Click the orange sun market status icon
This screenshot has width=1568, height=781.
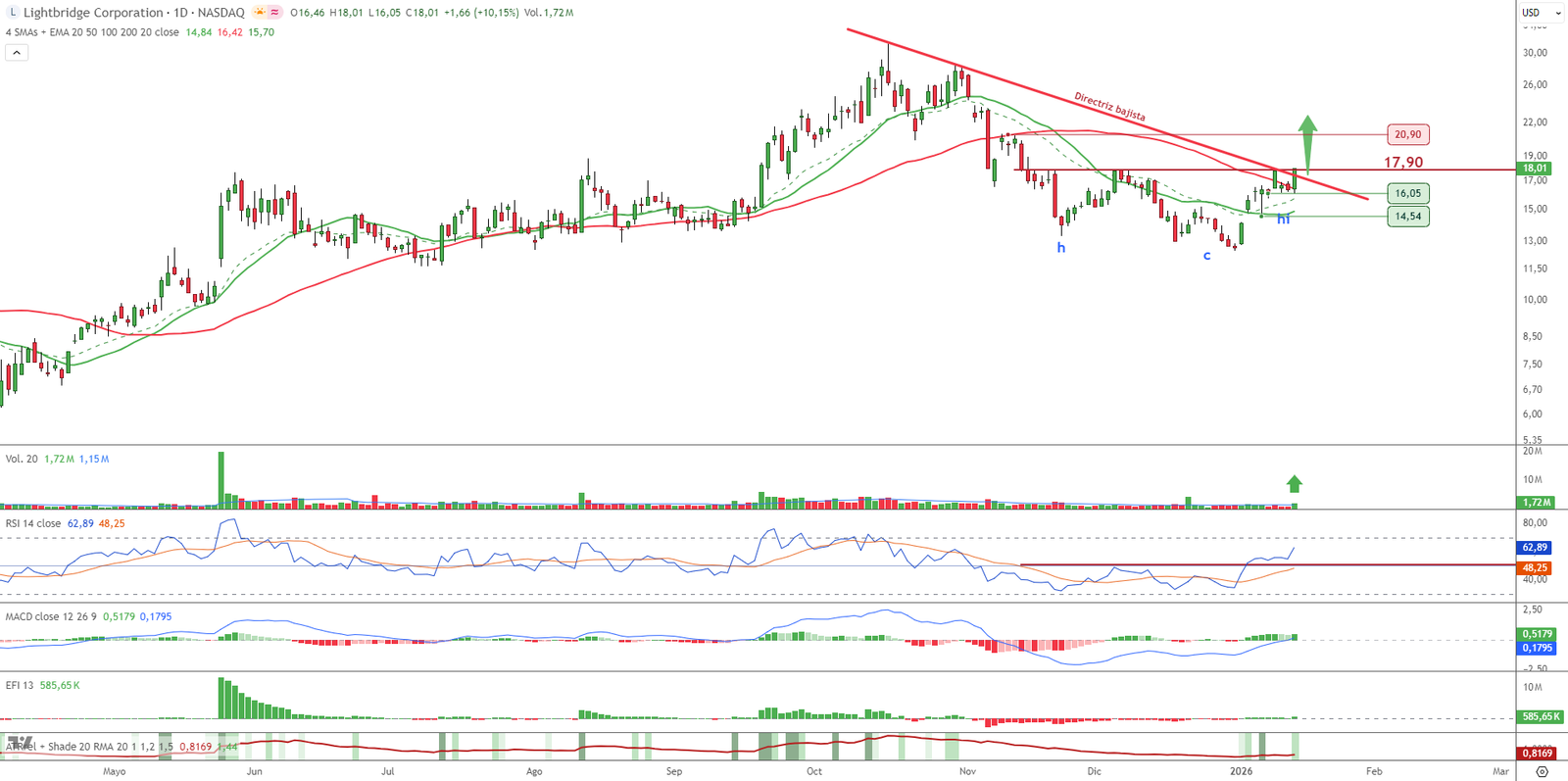click(260, 13)
